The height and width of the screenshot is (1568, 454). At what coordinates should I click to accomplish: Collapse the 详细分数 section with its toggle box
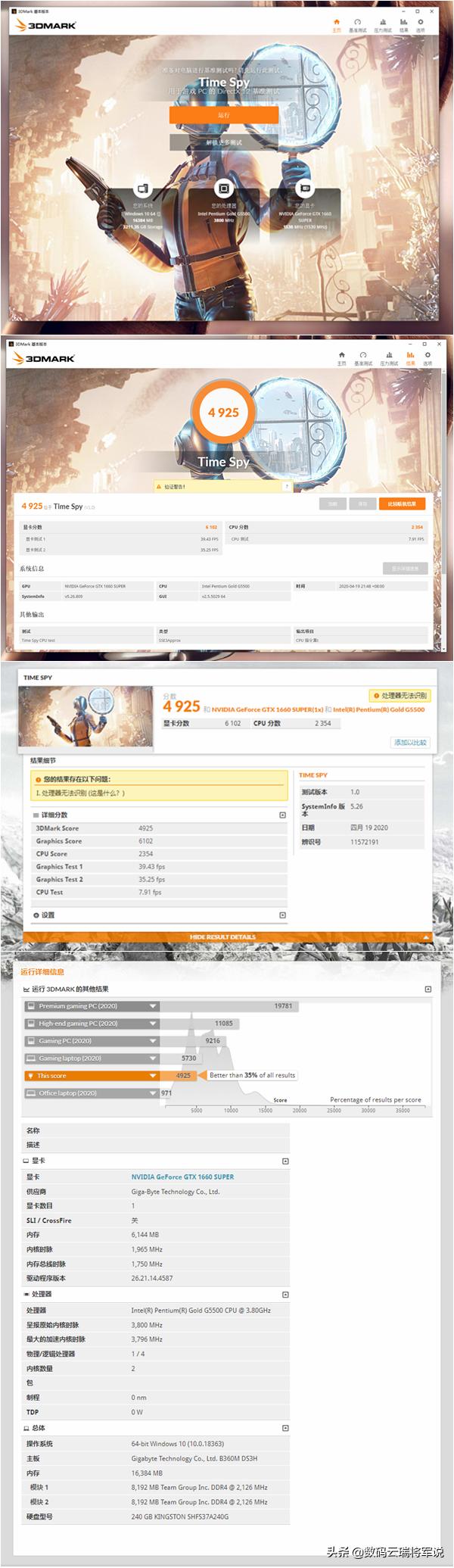282,815
